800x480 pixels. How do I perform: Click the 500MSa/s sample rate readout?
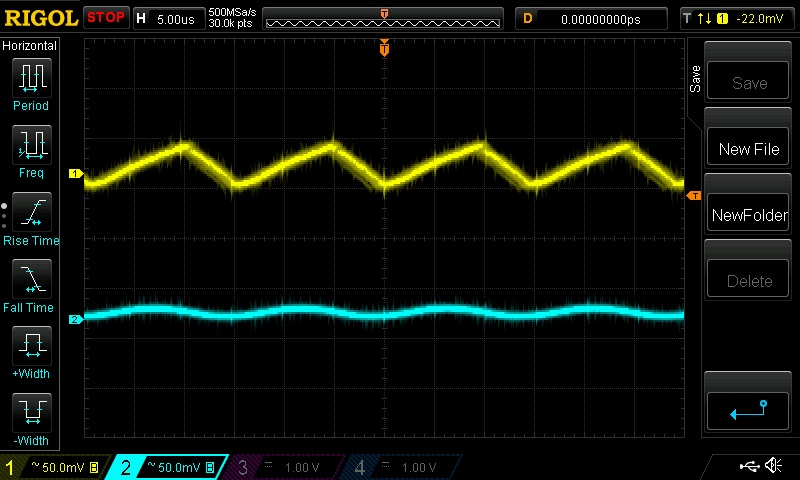pyautogui.click(x=232, y=13)
